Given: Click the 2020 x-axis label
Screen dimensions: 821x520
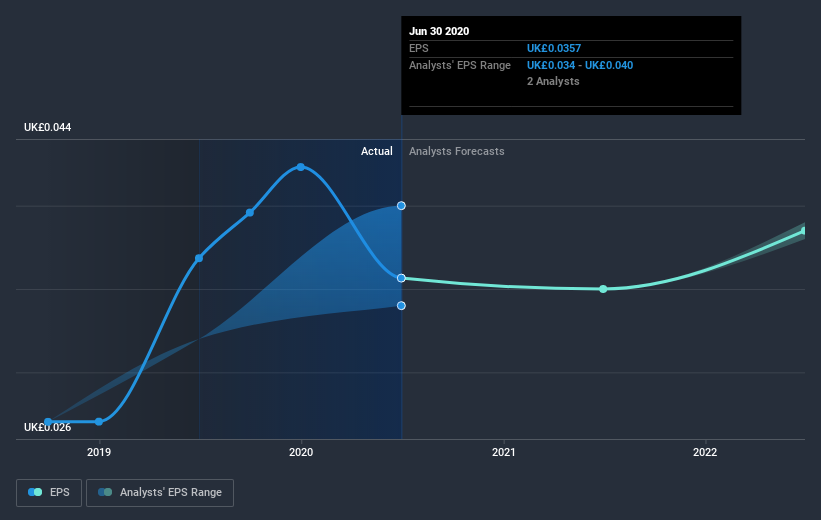Looking at the screenshot, I should coord(301,452).
